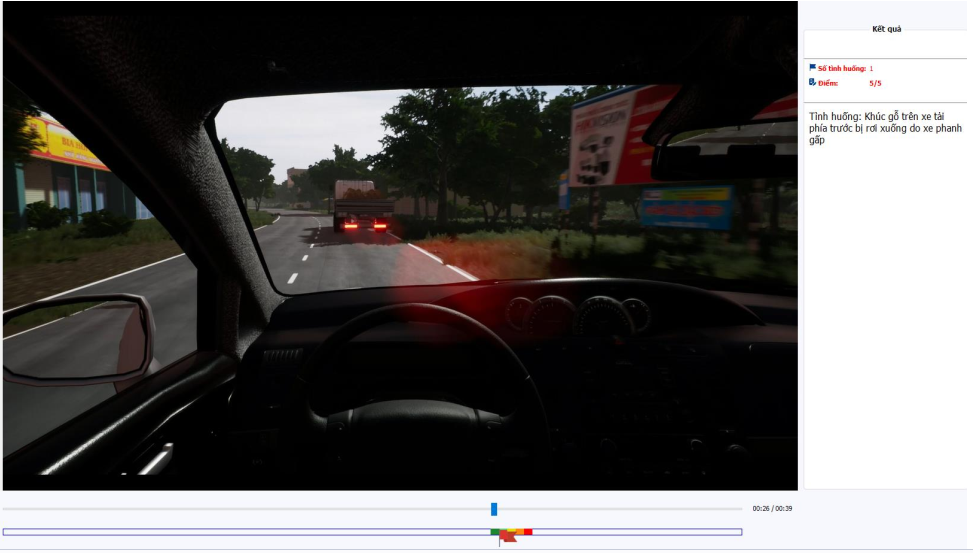The width and height of the screenshot is (973, 553).
Task: Click the 5/5 score value
Action: click(875, 83)
